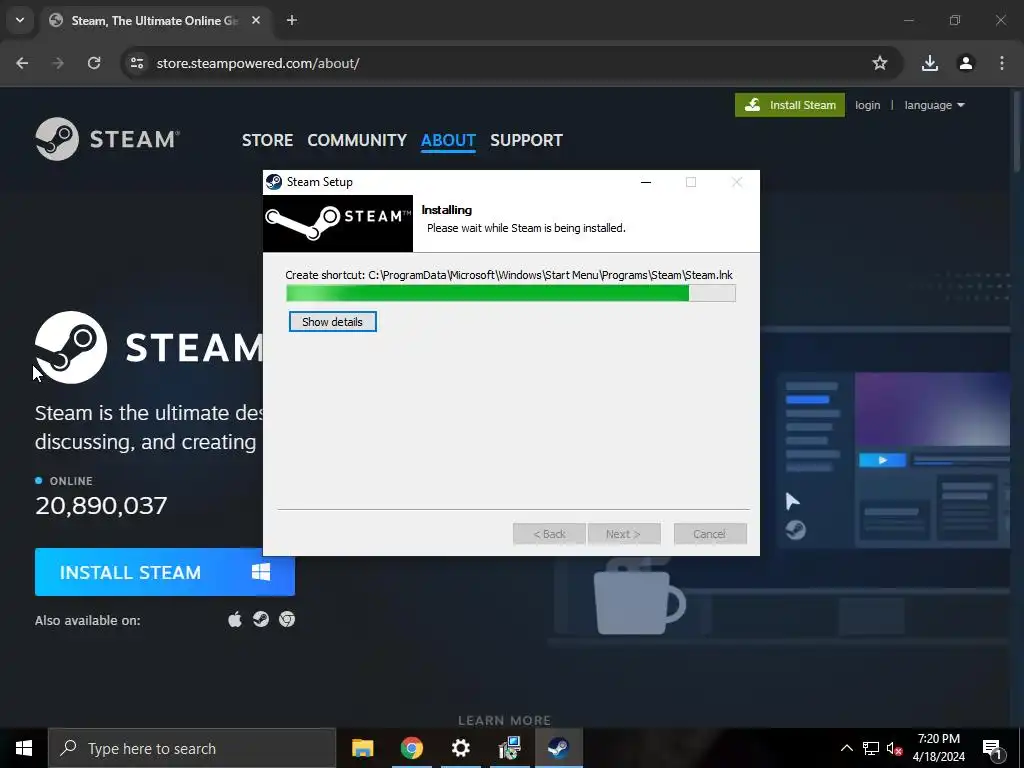Expand the language dropdown

pyautogui.click(x=934, y=105)
